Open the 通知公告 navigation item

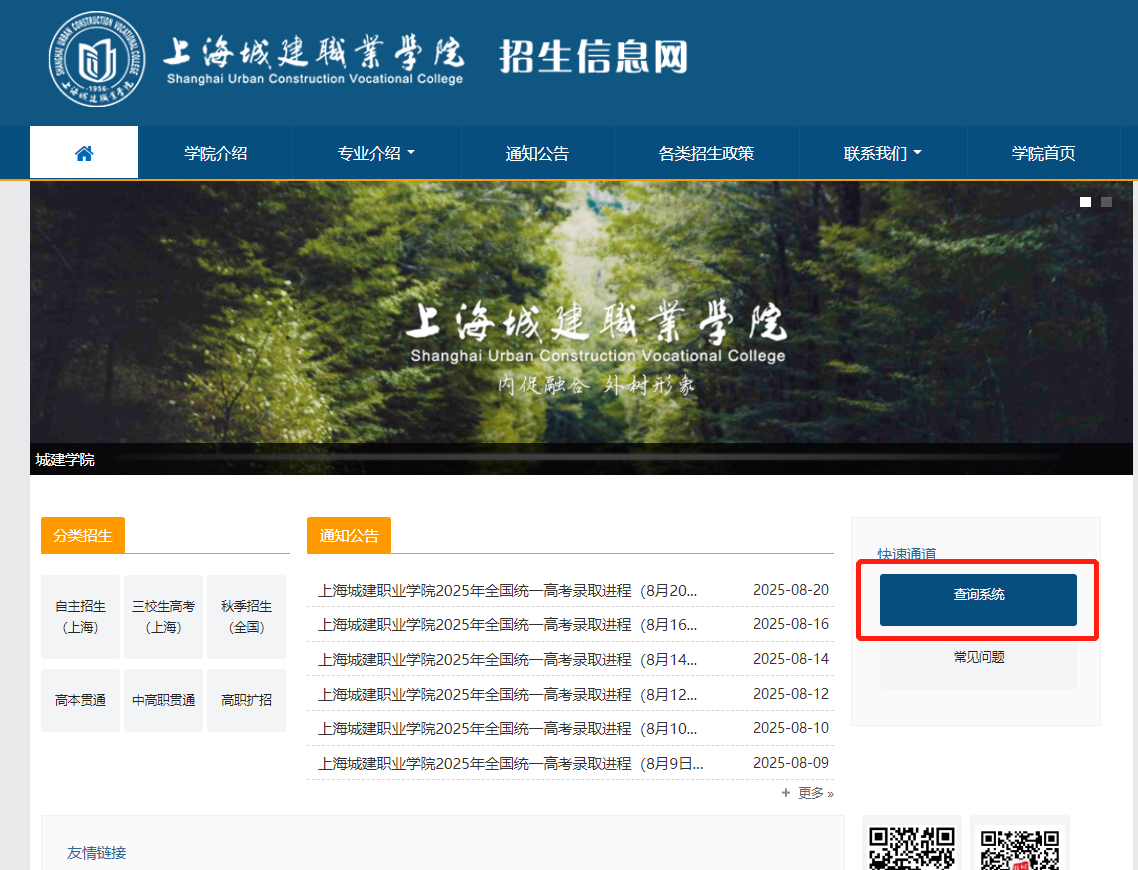(x=537, y=153)
